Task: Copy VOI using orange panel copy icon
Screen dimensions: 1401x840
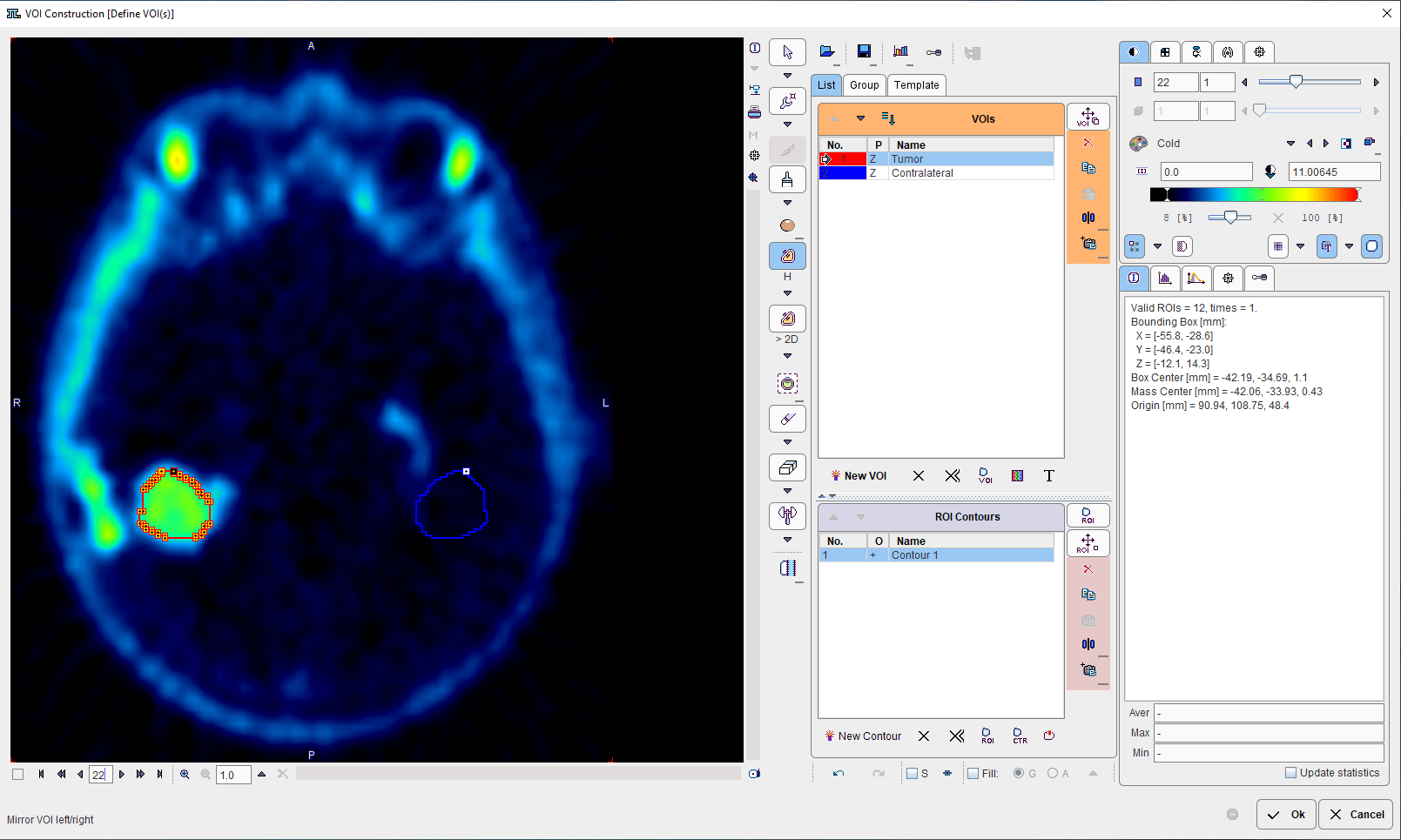Action: coord(1088,167)
